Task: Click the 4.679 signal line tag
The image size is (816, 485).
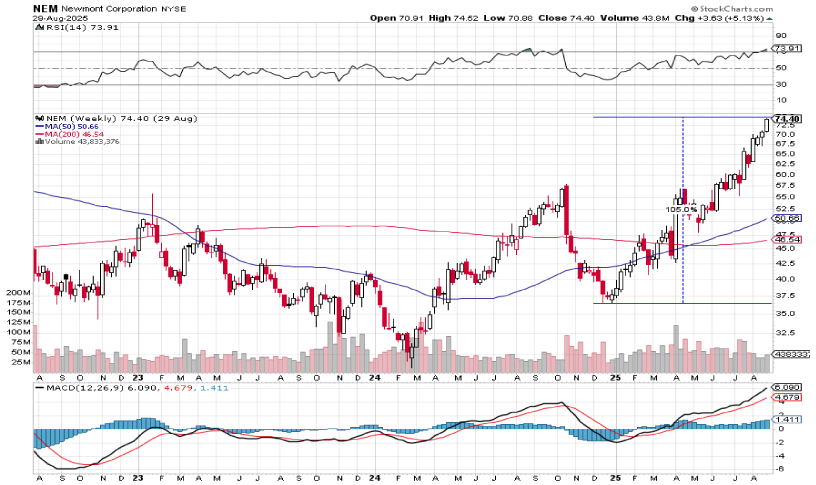Action: tap(786, 398)
